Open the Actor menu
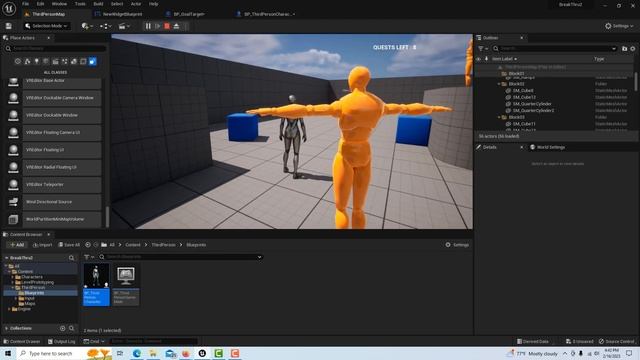The image size is (640, 360). click(x=136, y=4)
